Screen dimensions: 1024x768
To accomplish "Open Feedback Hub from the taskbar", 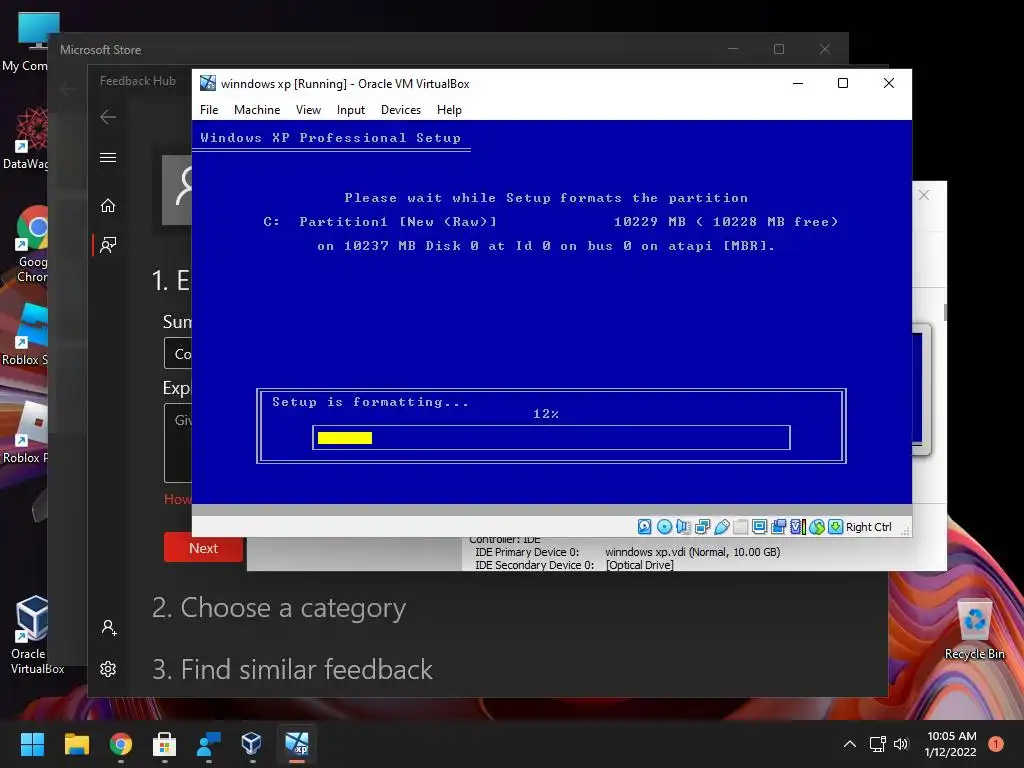I will click(x=208, y=744).
